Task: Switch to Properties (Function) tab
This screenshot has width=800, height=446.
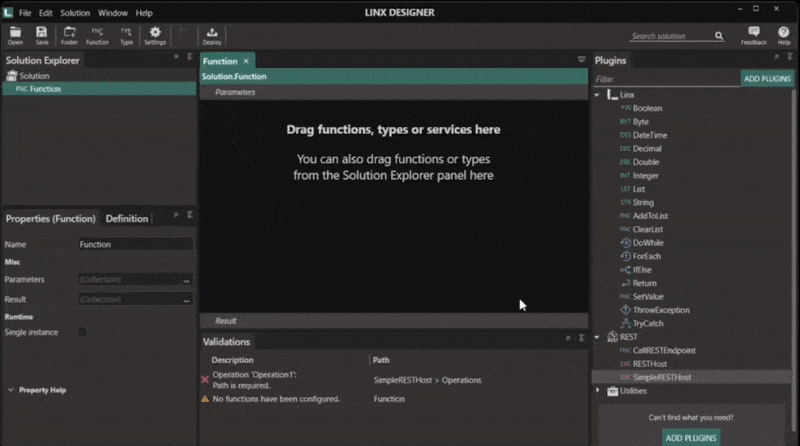Action: 51,218
